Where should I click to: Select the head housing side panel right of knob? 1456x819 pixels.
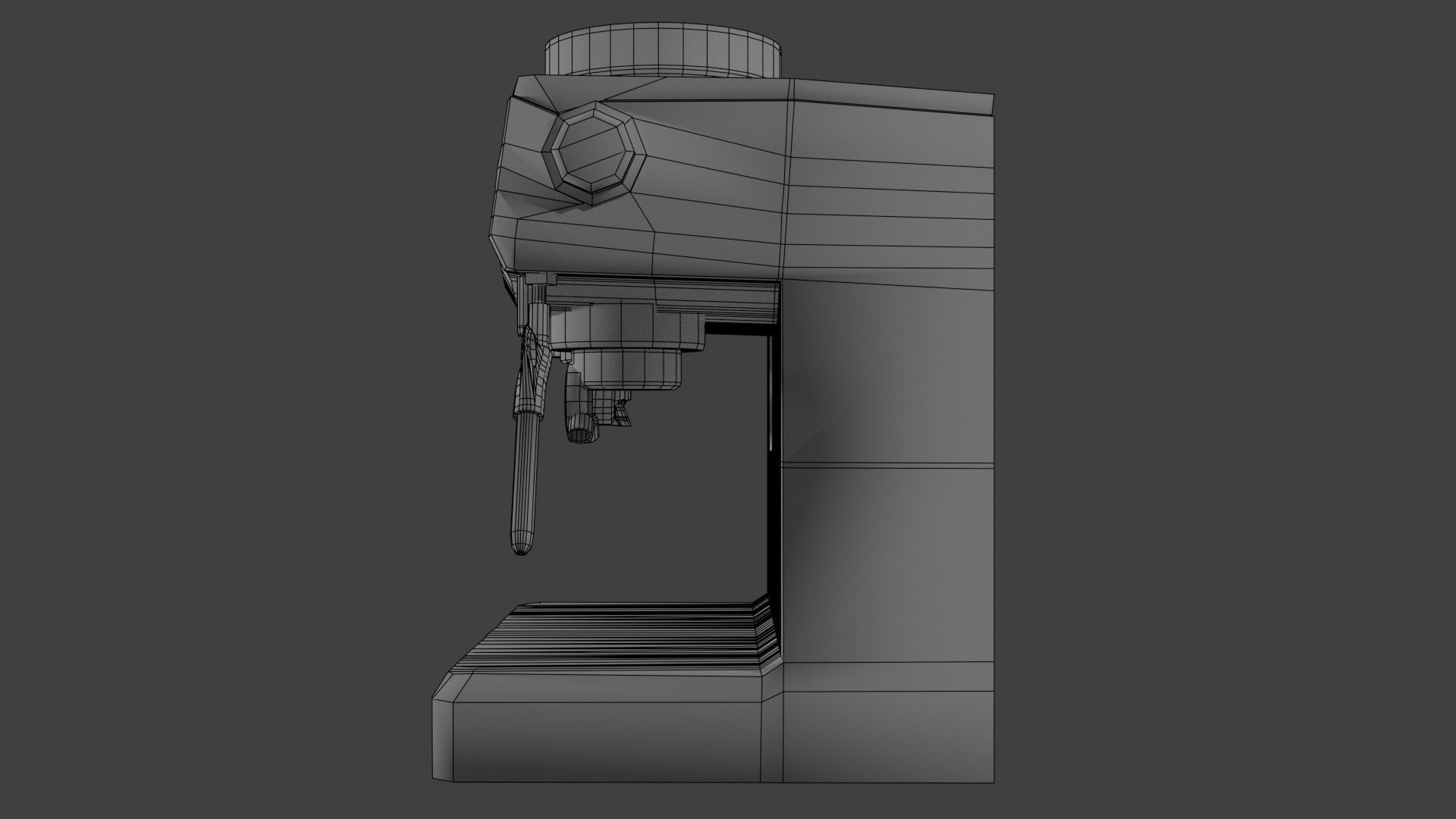coord(720,190)
